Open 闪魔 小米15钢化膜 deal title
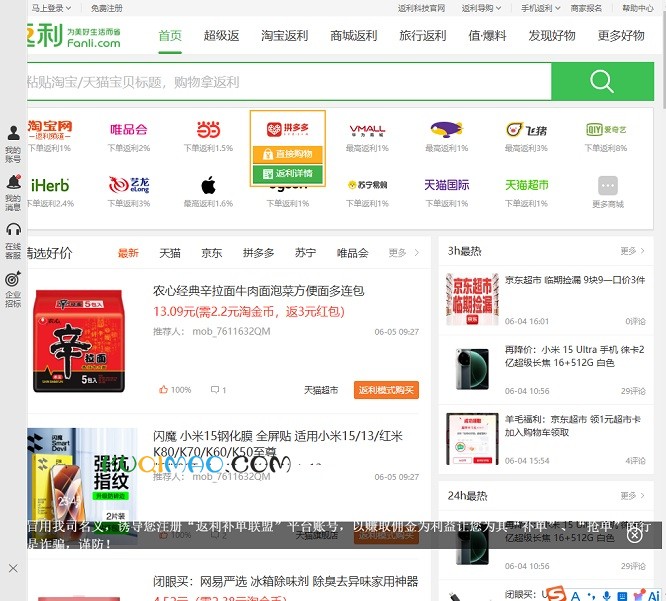The width and height of the screenshot is (666, 601). 278,443
